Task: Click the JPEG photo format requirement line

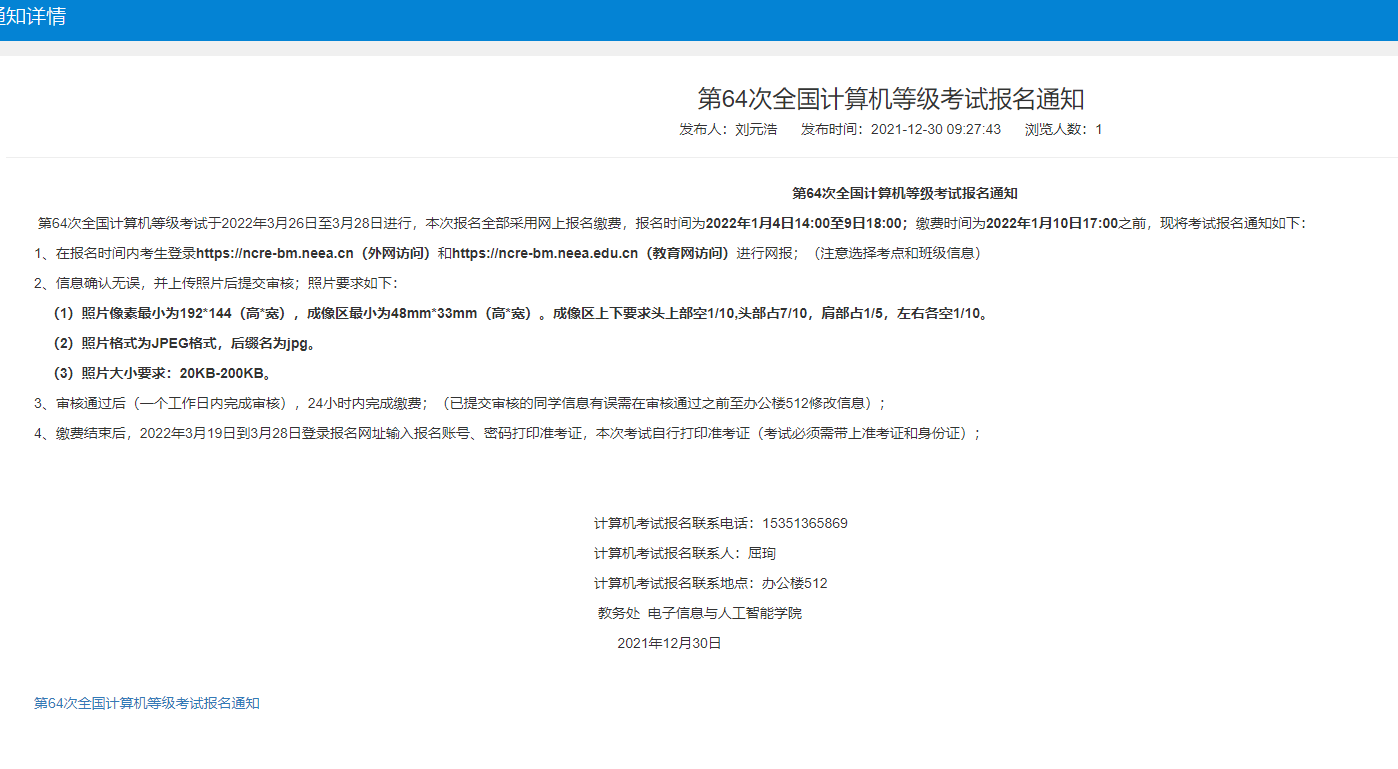Action: 185,343
